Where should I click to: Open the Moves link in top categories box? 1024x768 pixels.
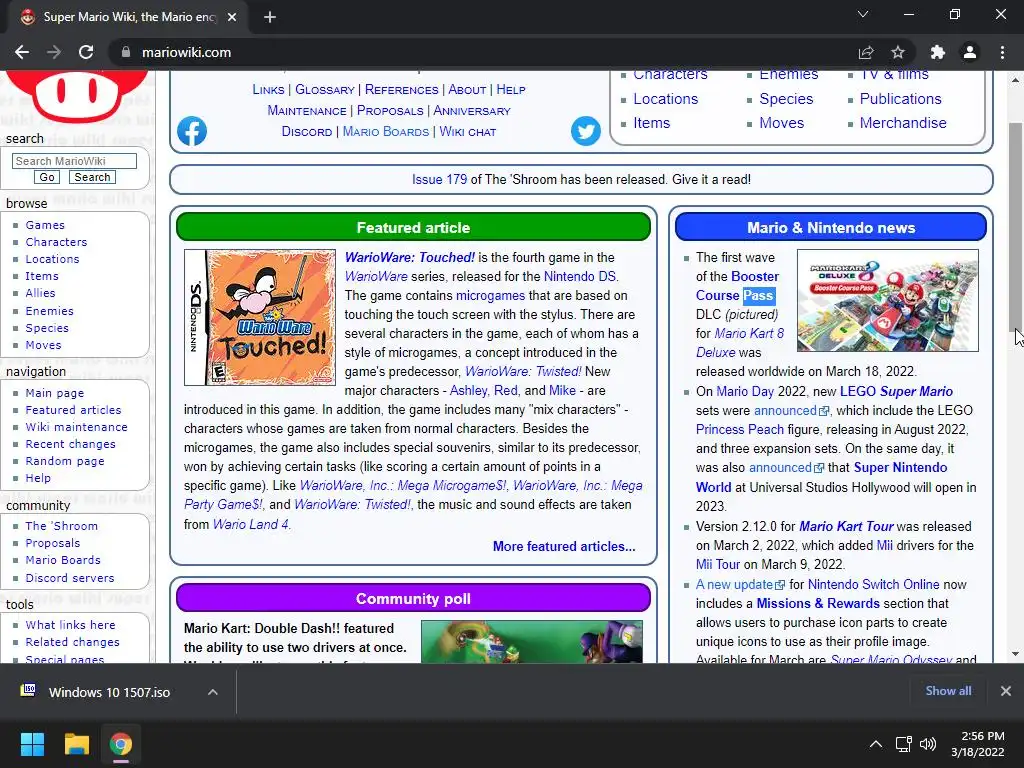click(x=782, y=123)
